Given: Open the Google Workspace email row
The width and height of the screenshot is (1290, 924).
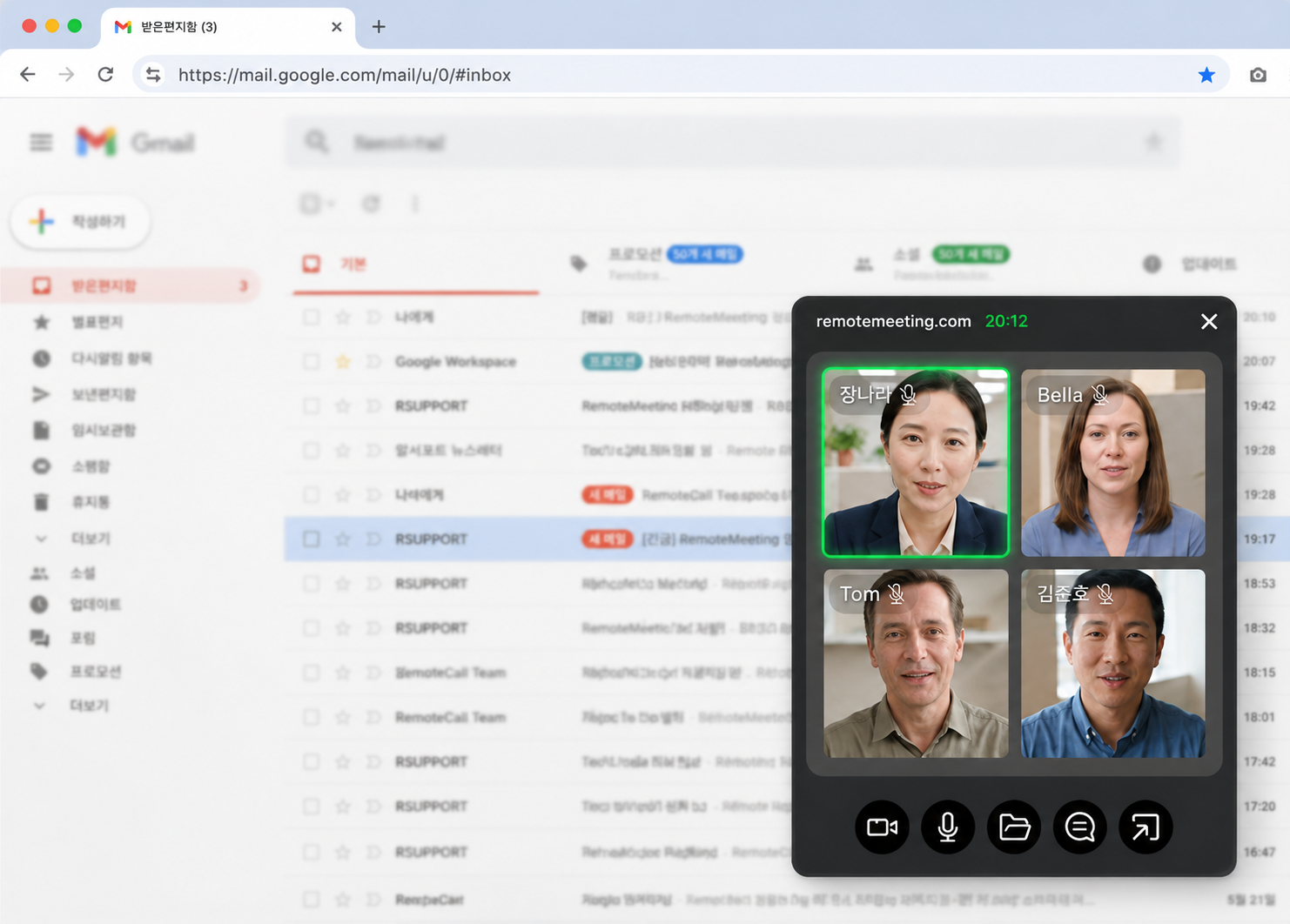Looking at the screenshot, I should [540, 361].
